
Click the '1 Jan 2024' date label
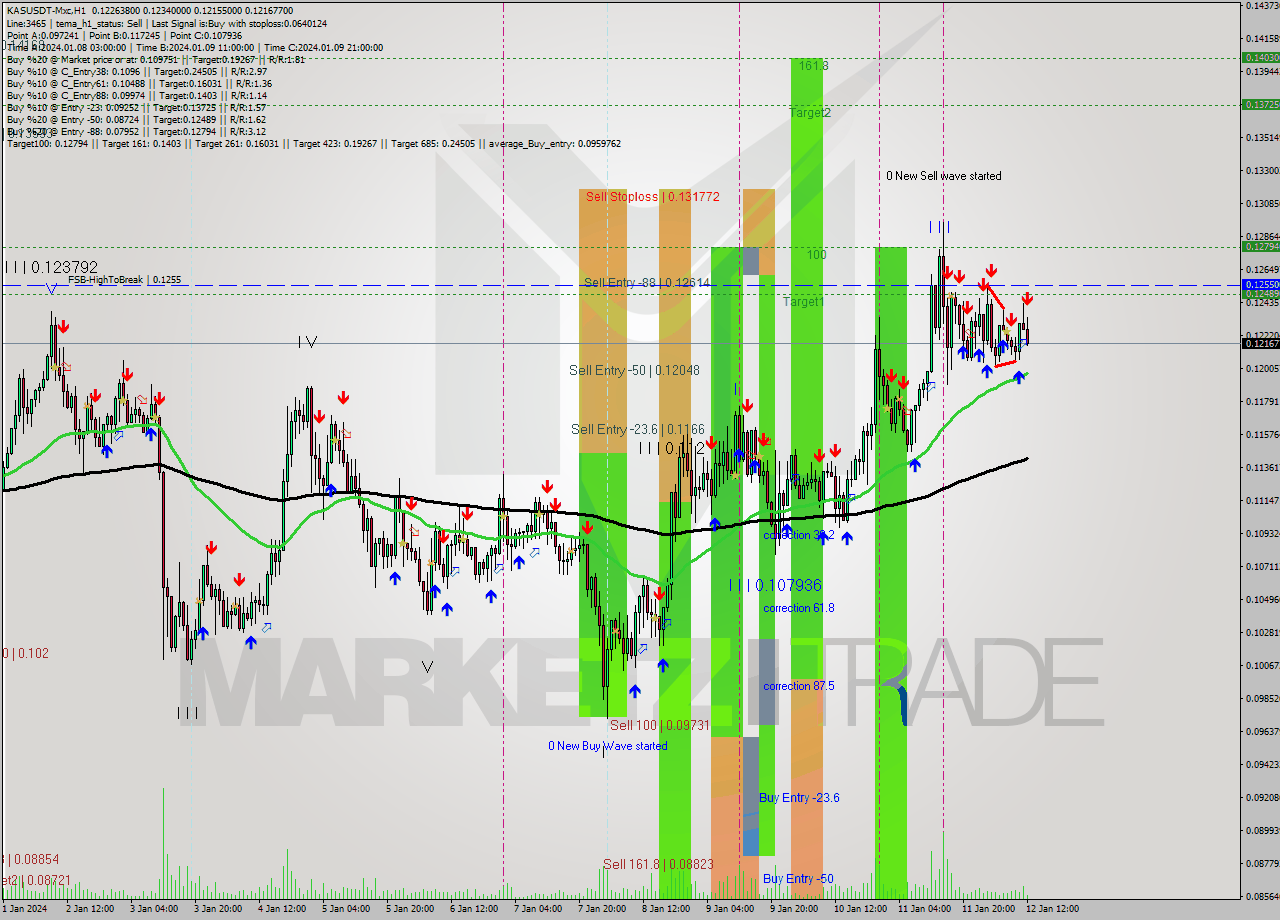pyautogui.click(x=24, y=909)
